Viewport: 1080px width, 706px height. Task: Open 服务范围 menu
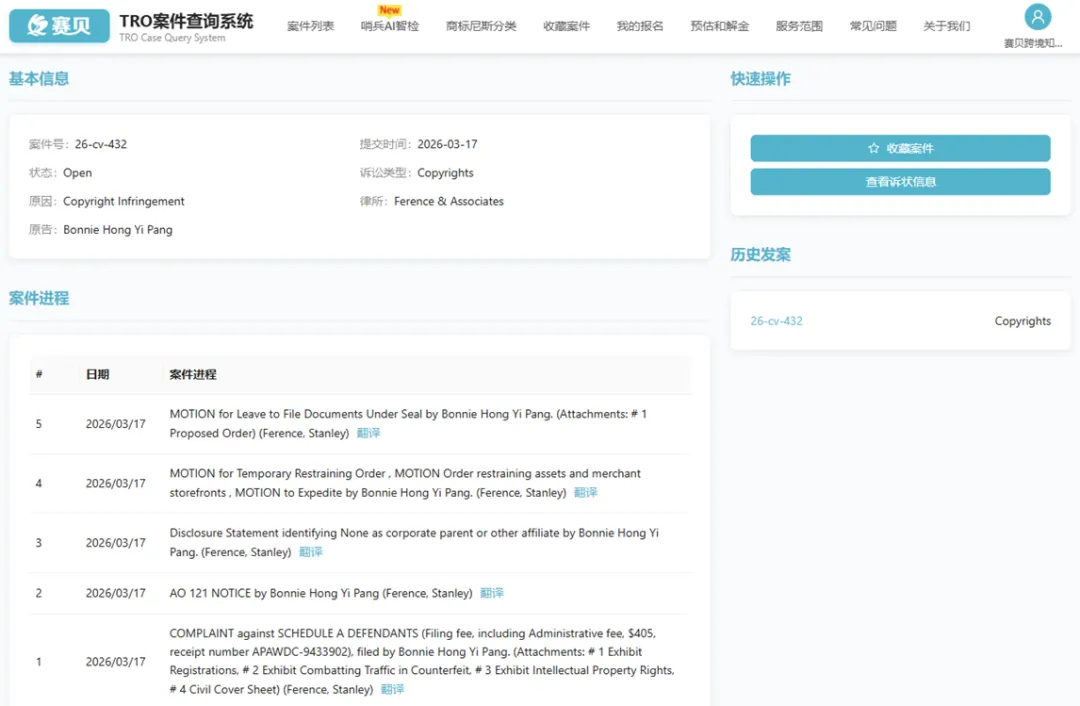[799, 26]
